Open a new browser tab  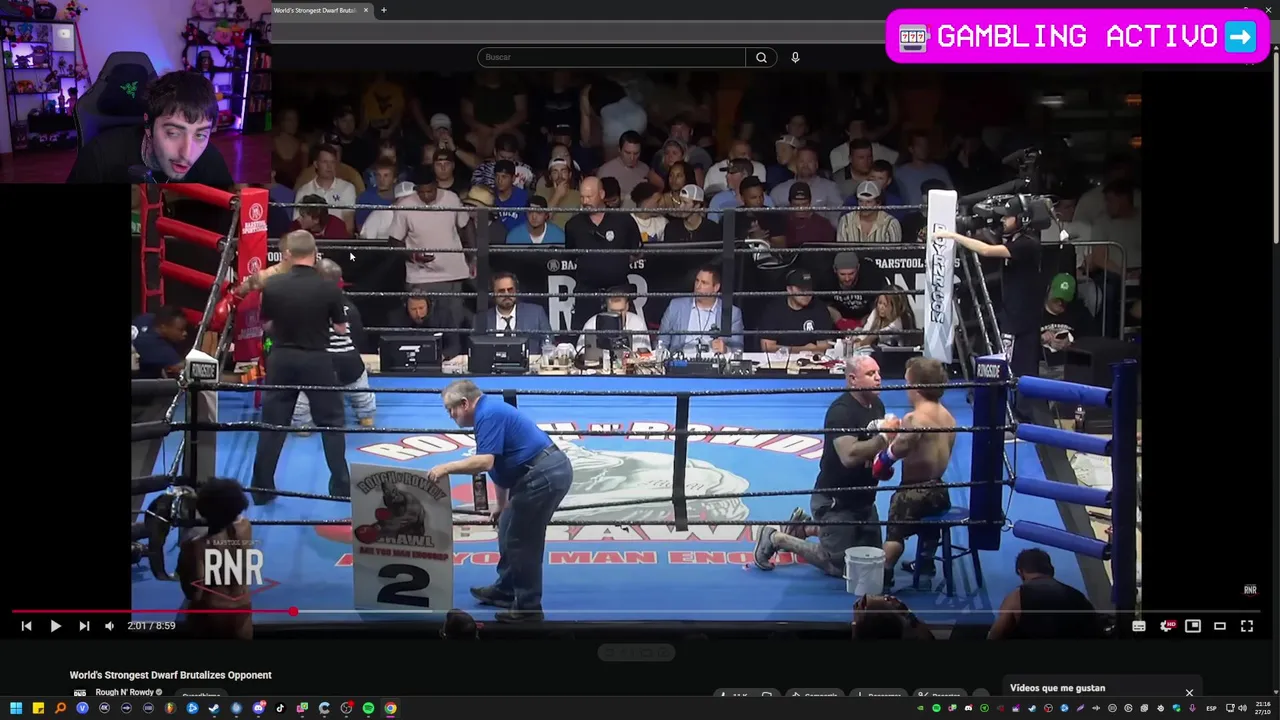(383, 10)
